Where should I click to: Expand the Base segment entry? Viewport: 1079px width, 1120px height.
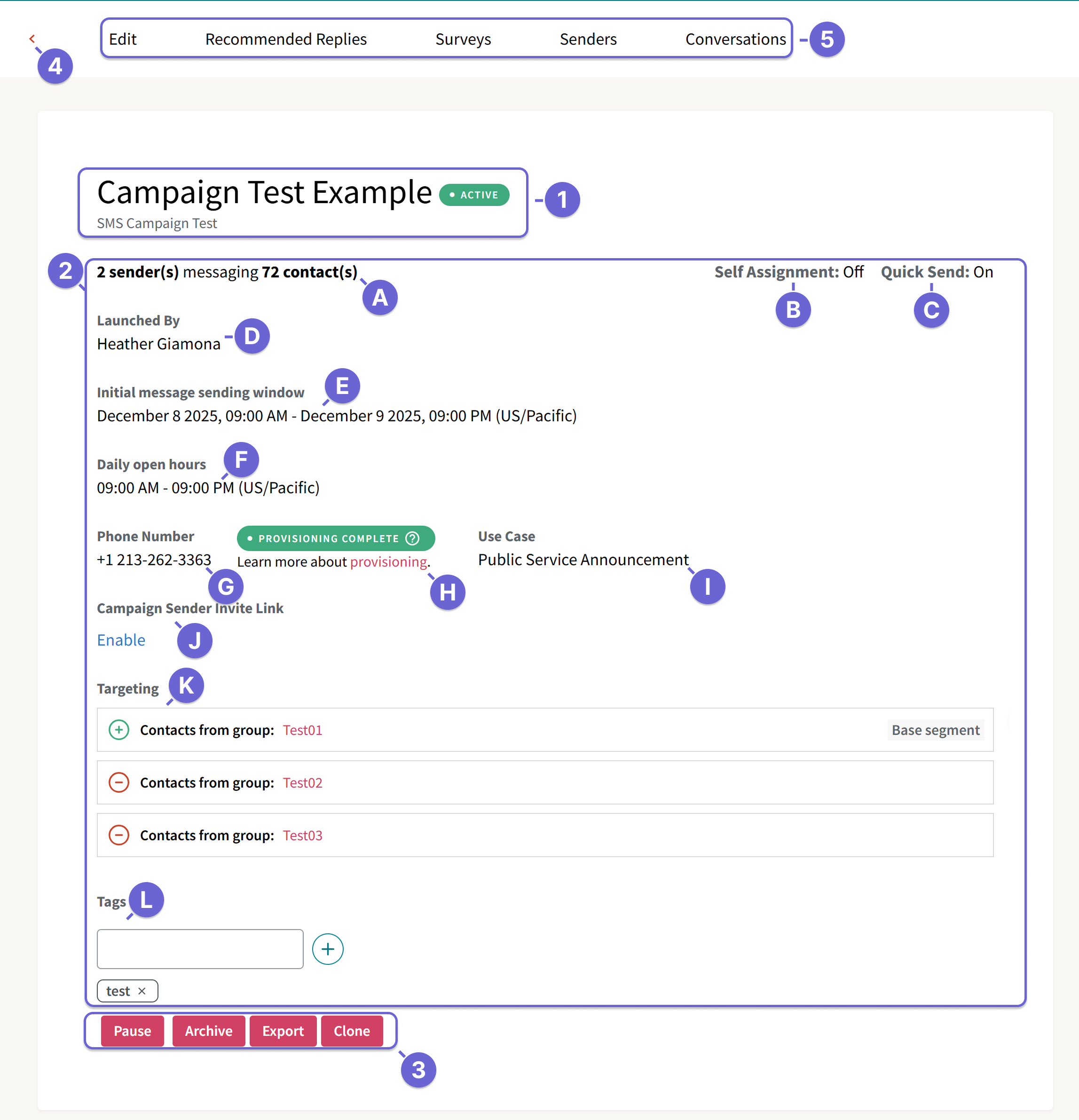pyautogui.click(x=935, y=730)
